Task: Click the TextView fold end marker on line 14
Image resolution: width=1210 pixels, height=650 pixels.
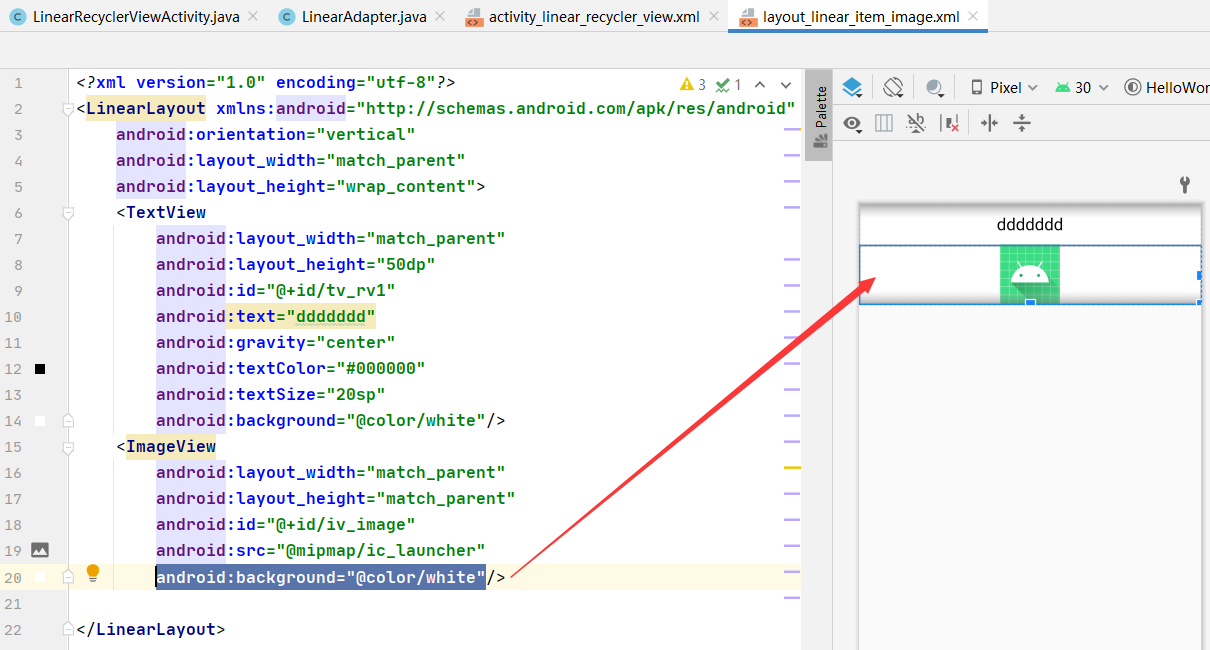Action: (x=68, y=421)
